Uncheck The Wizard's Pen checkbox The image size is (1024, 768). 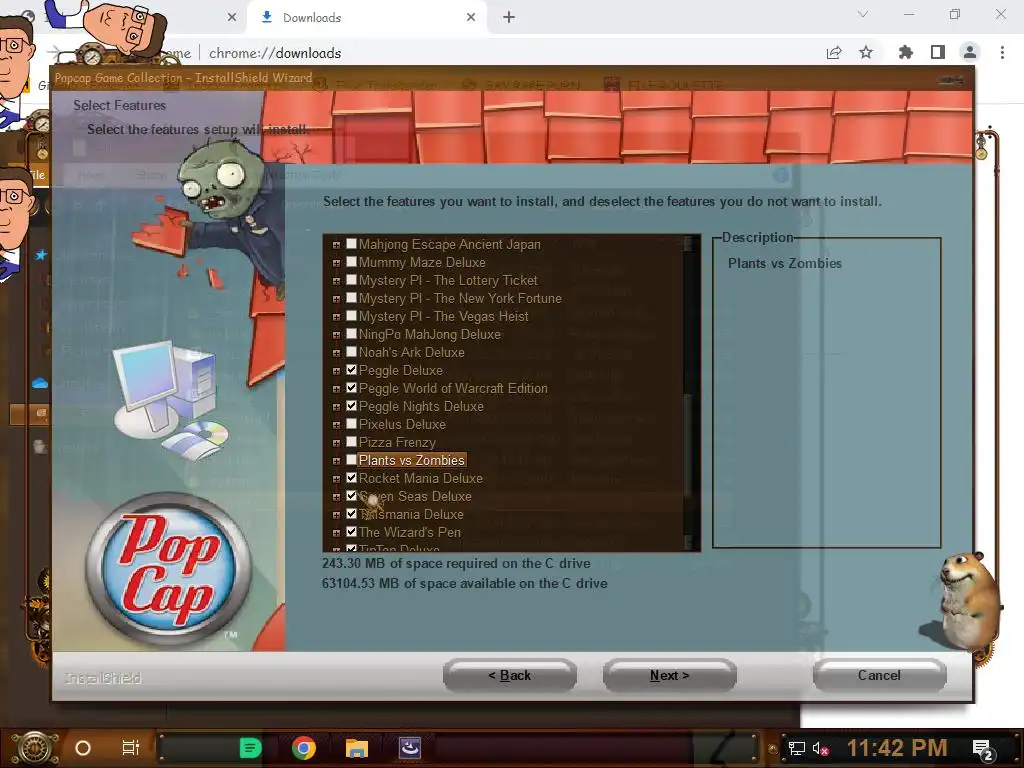tap(351, 532)
